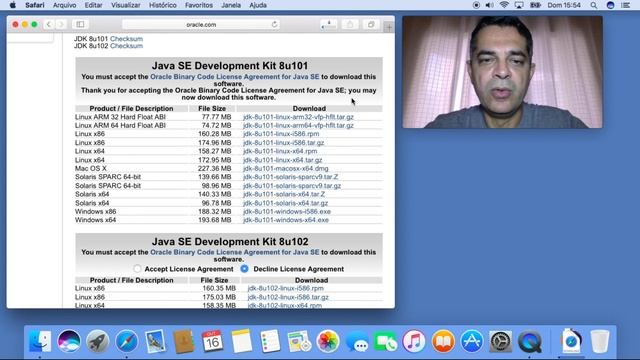Image resolution: width=640 pixels, height=360 pixels.
Task: Open Notes app in Dock
Action: [x=242, y=341]
